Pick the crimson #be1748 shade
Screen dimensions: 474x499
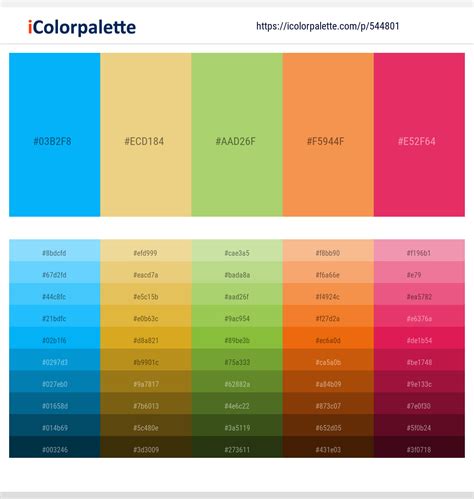(x=419, y=360)
